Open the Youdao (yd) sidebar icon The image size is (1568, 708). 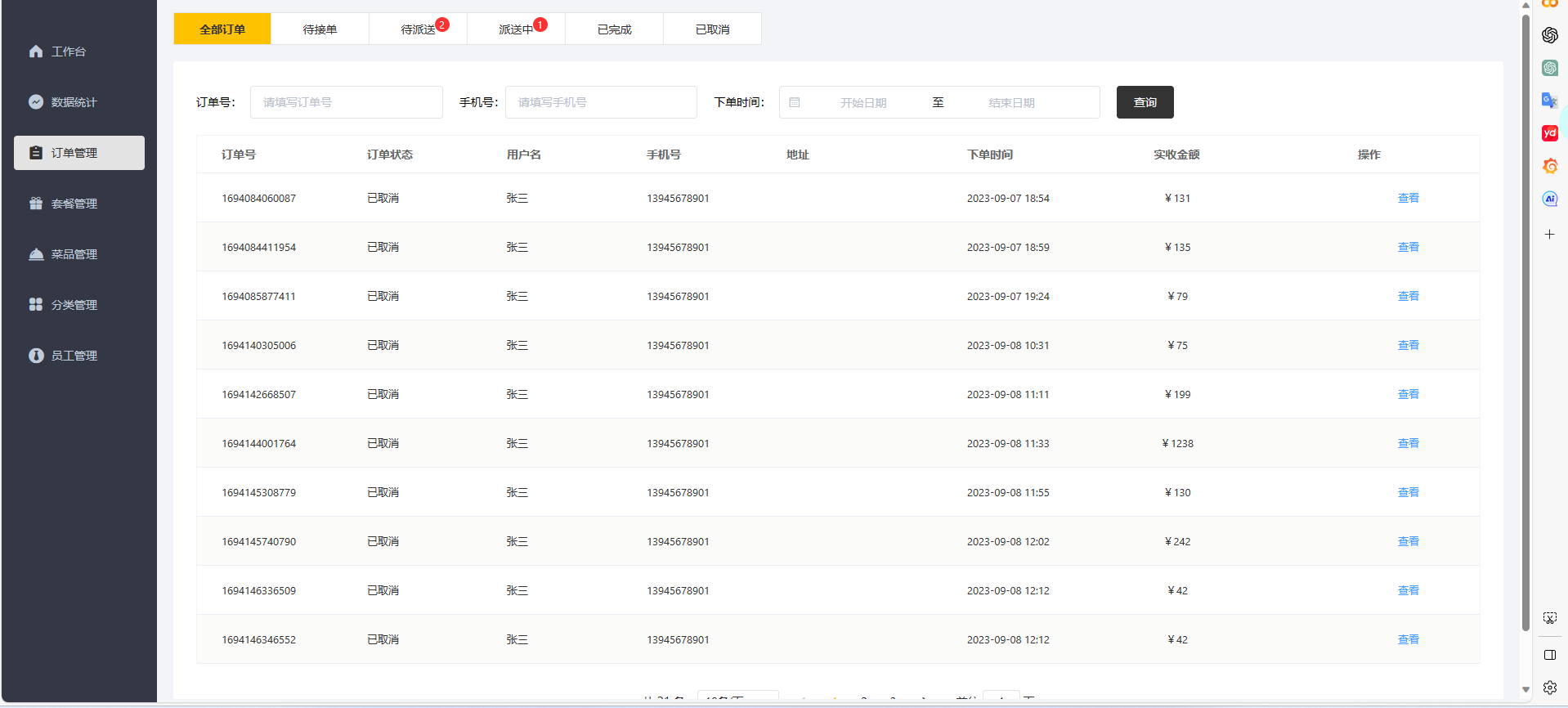(1549, 133)
